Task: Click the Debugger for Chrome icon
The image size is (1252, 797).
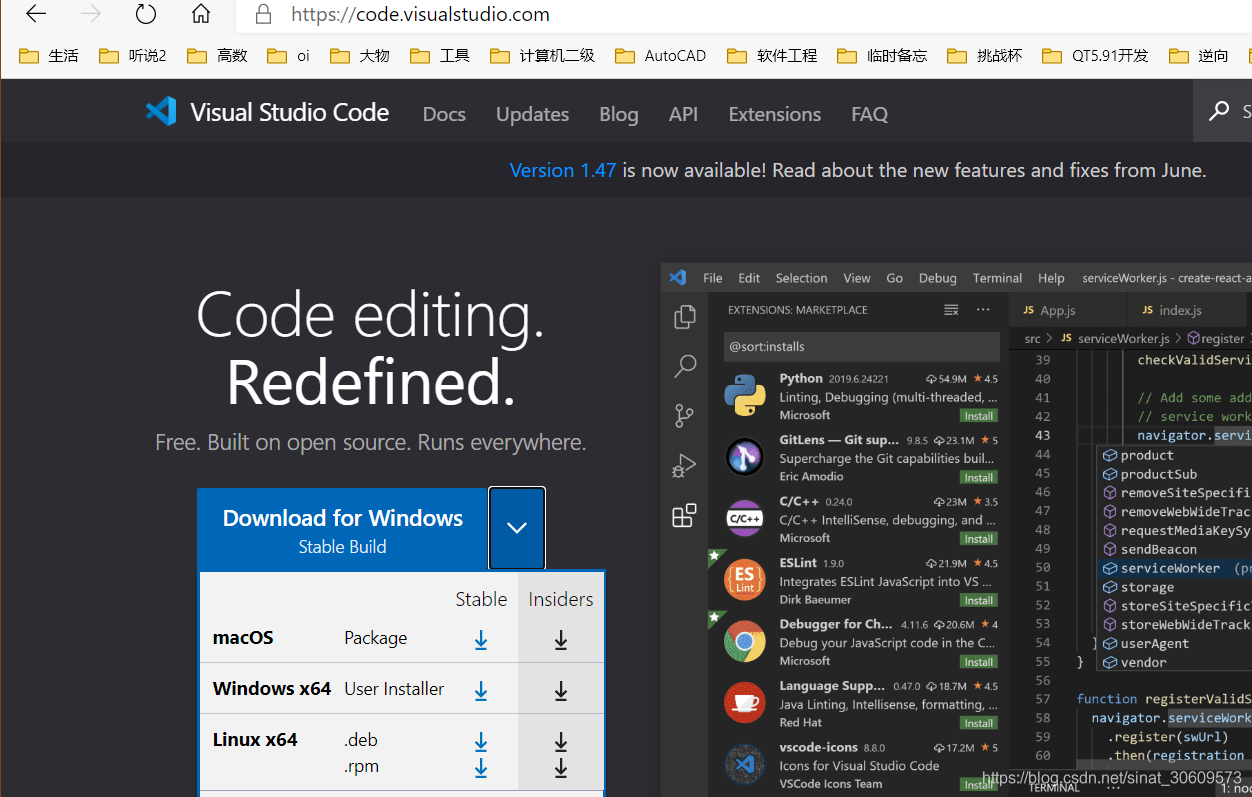Action: coord(745,642)
